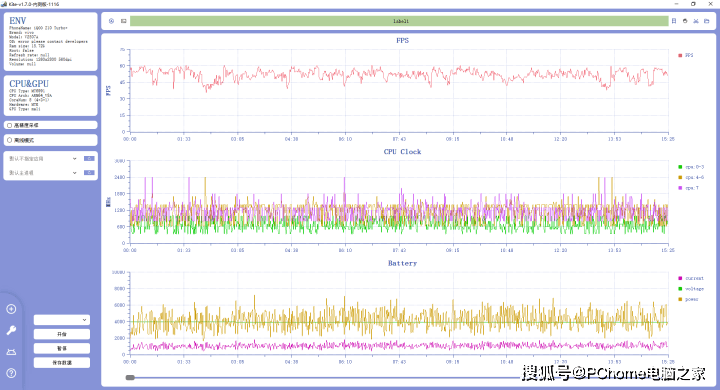Toggle the cpu:0-3 legend series
The height and width of the screenshot is (390, 720).
(x=691, y=167)
